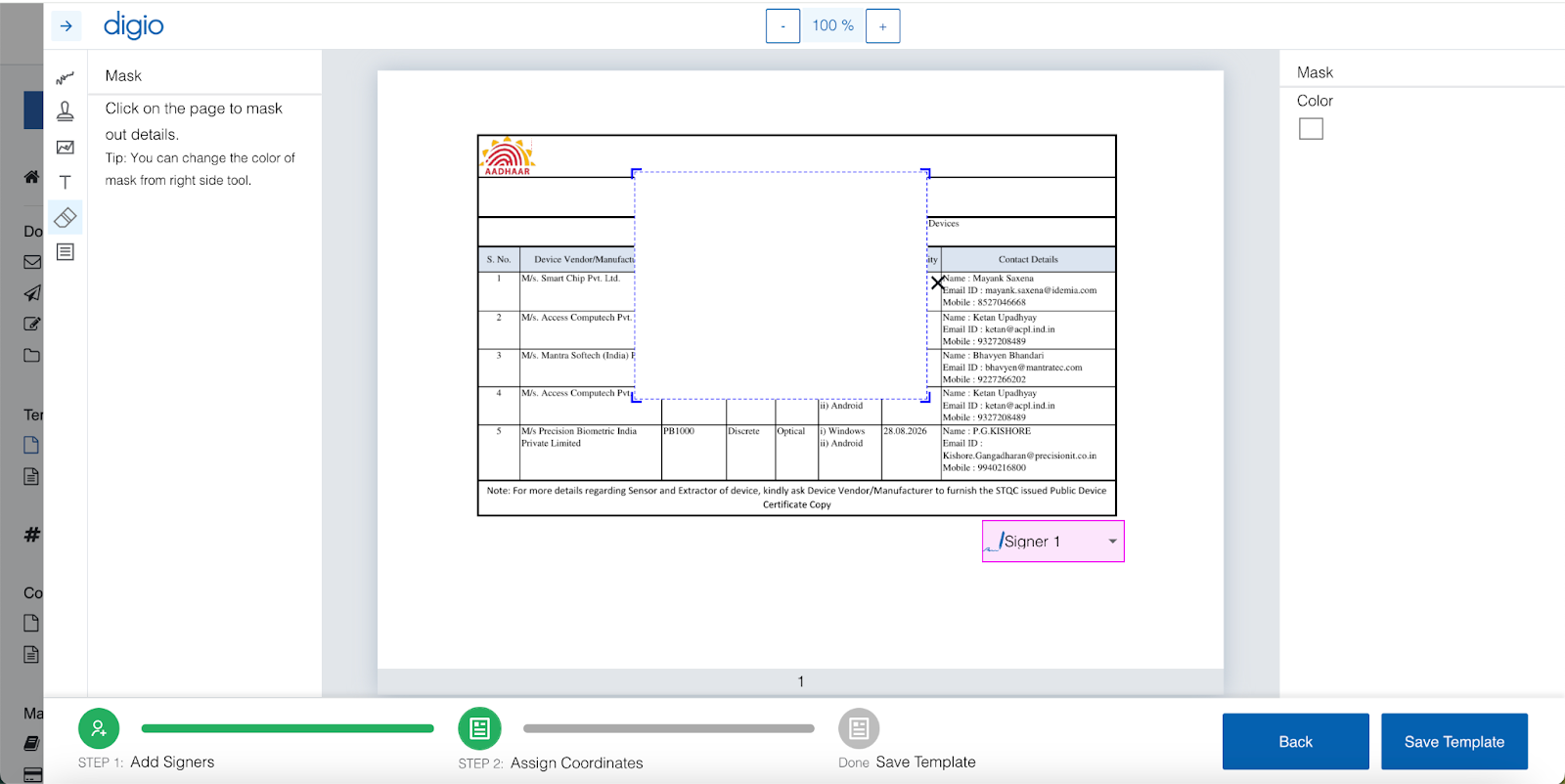Screen dimensions: 1565x784
Task: Click the bottom-right handle of mask box
Action: (926, 398)
